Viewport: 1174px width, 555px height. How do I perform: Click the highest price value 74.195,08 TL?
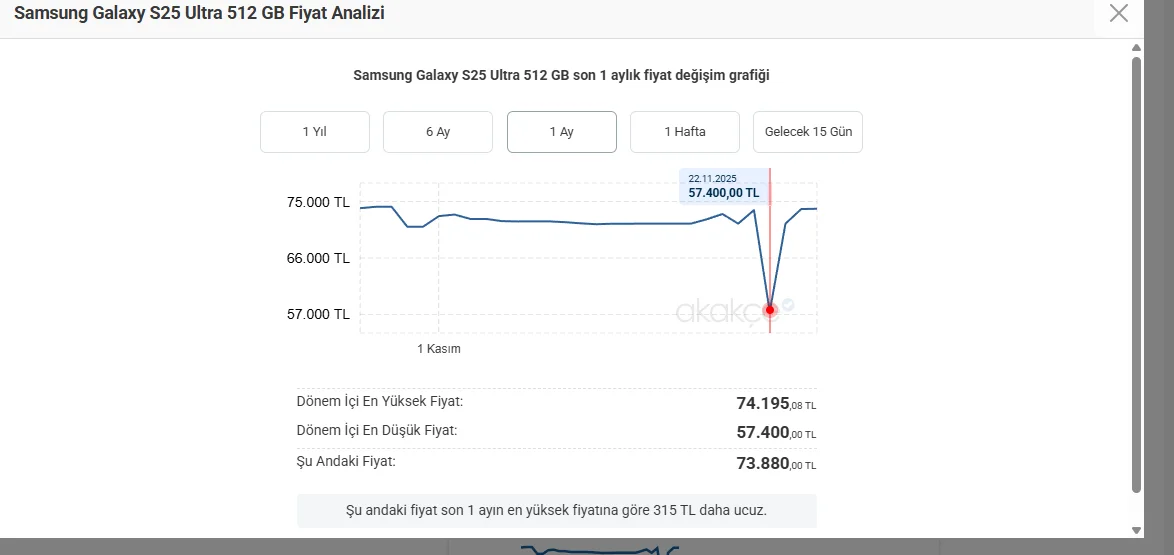coord(776,403)
